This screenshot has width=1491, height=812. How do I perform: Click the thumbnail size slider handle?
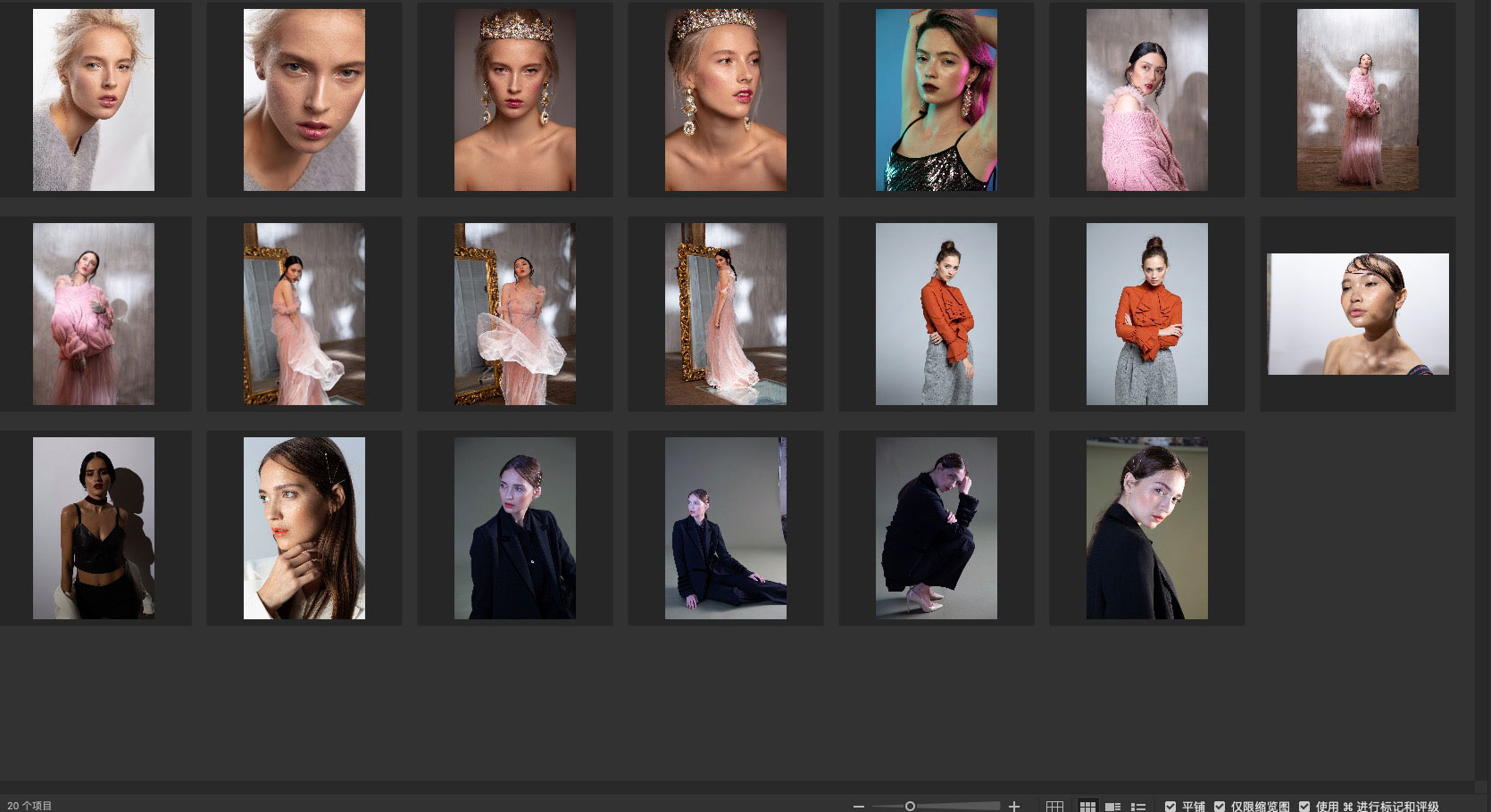910,806
